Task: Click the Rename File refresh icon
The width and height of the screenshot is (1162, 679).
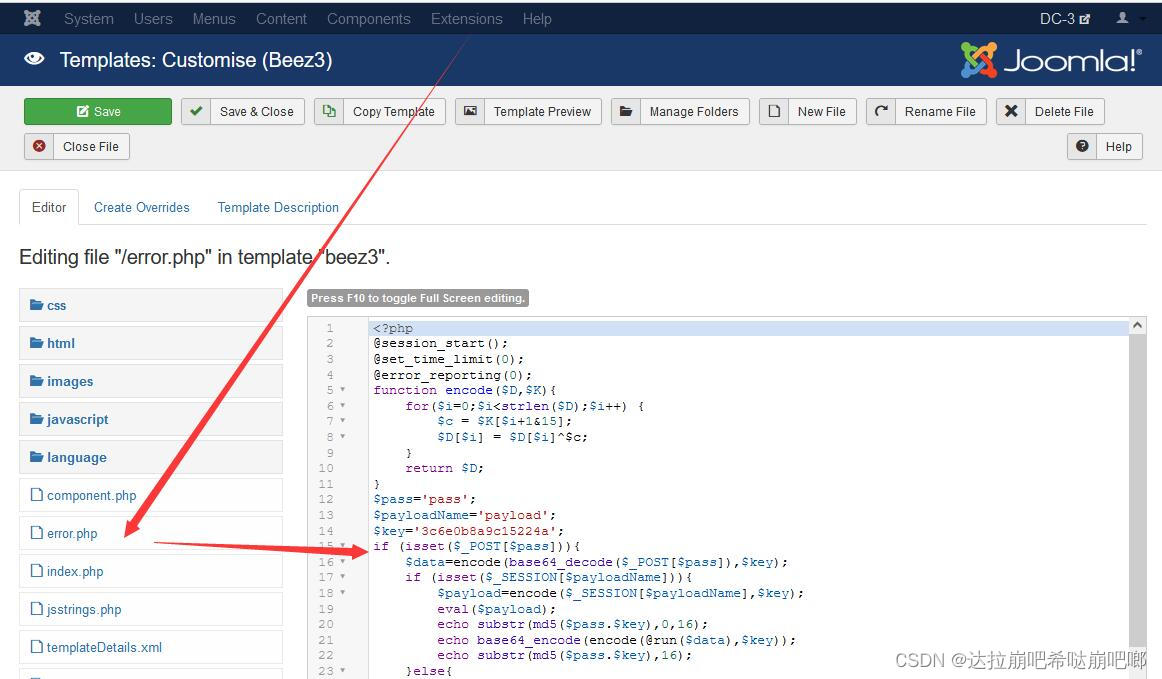Action: (880, 111)
